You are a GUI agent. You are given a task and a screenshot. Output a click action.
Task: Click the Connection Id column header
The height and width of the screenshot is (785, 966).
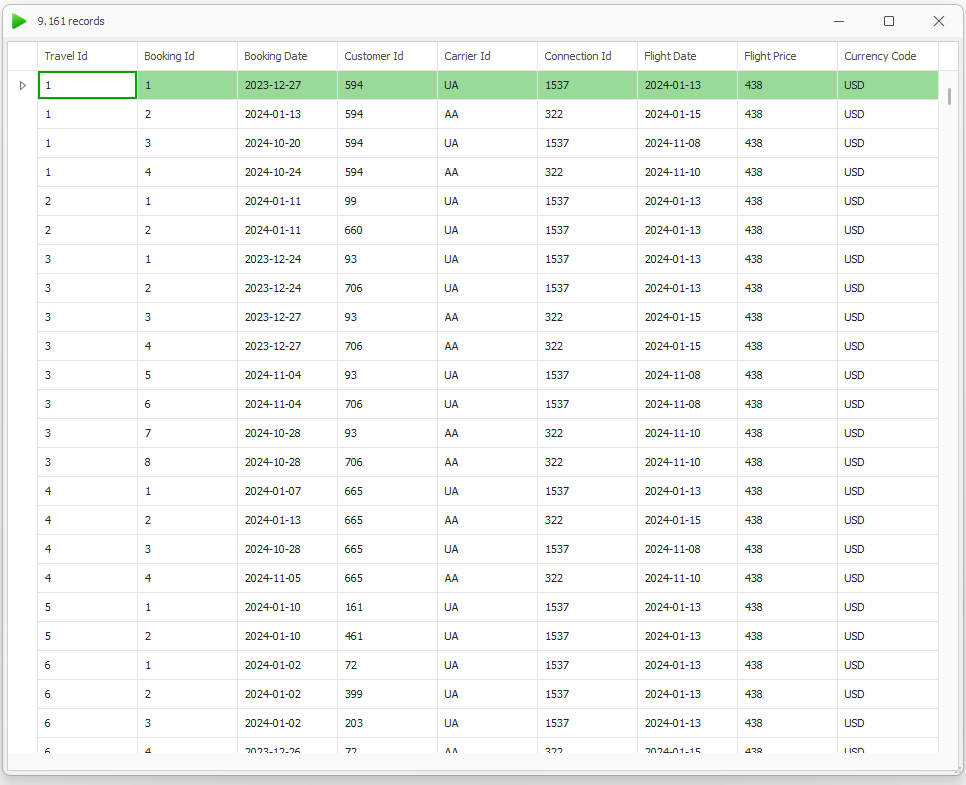[x=587, y=56]
